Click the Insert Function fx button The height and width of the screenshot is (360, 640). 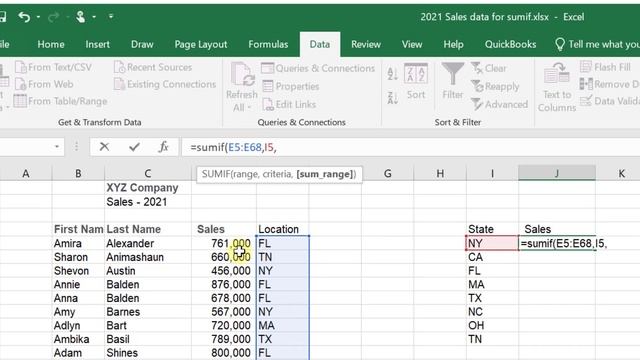(x=163, y=147)
